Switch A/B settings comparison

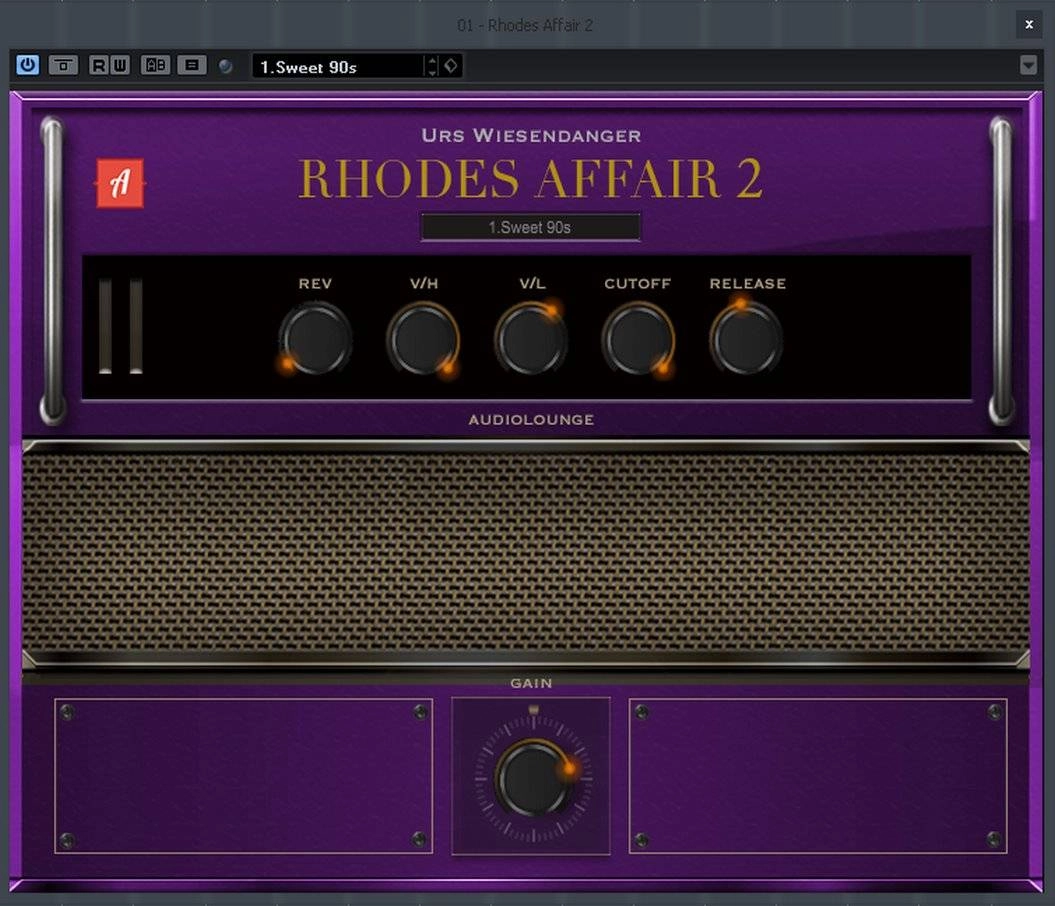coord(155,65)
